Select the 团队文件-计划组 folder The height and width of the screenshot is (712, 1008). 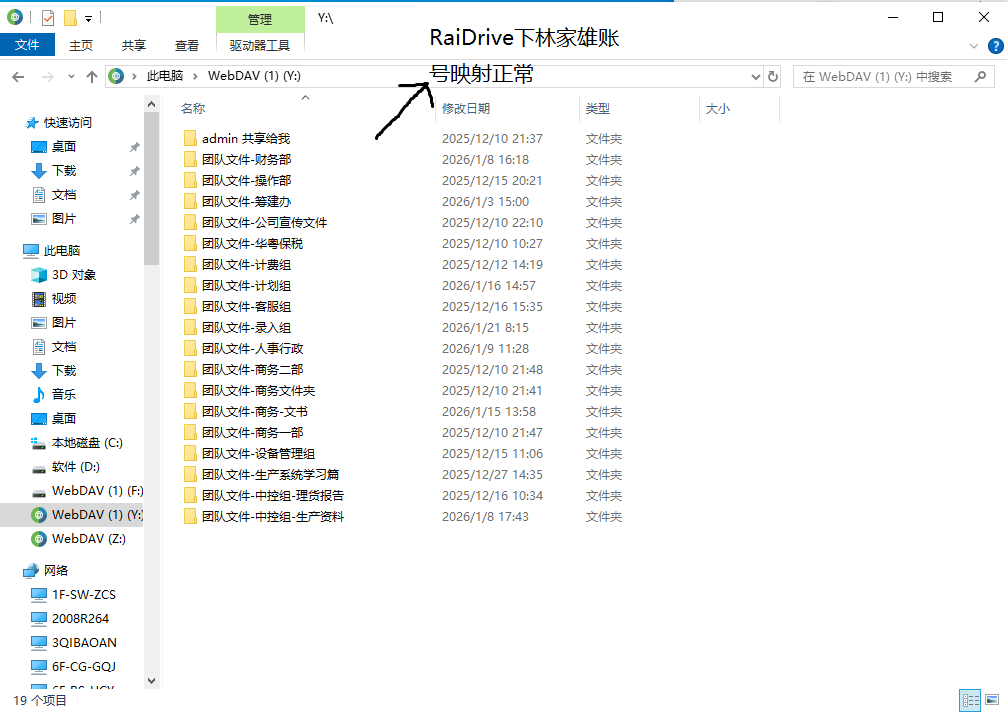pos(246,285)
